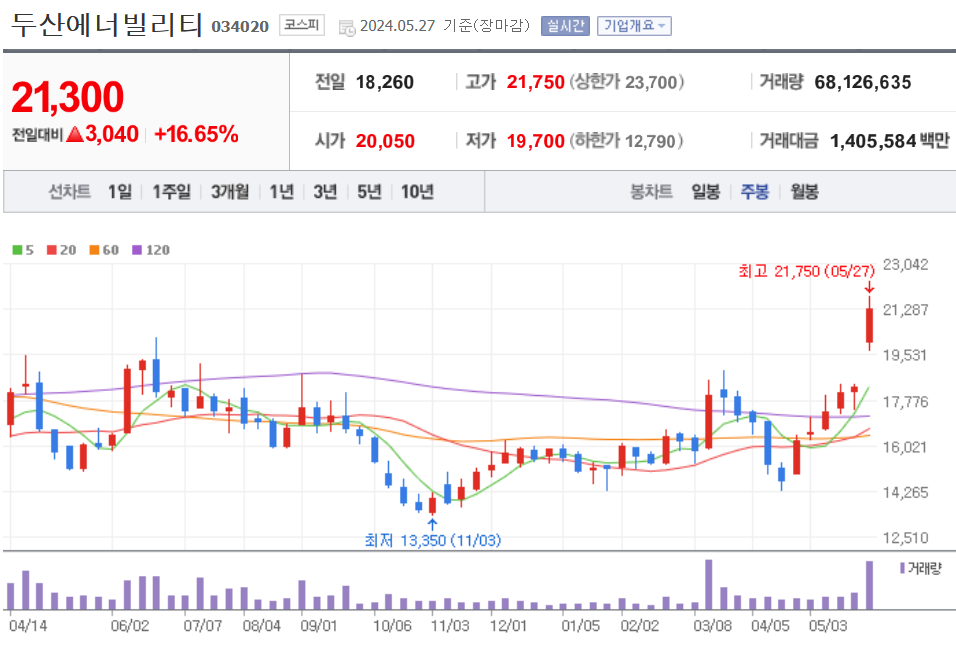Screen dimensions: 956x654
Task: Click the 거래량 value 68,126,635
Action: (863, 82)
